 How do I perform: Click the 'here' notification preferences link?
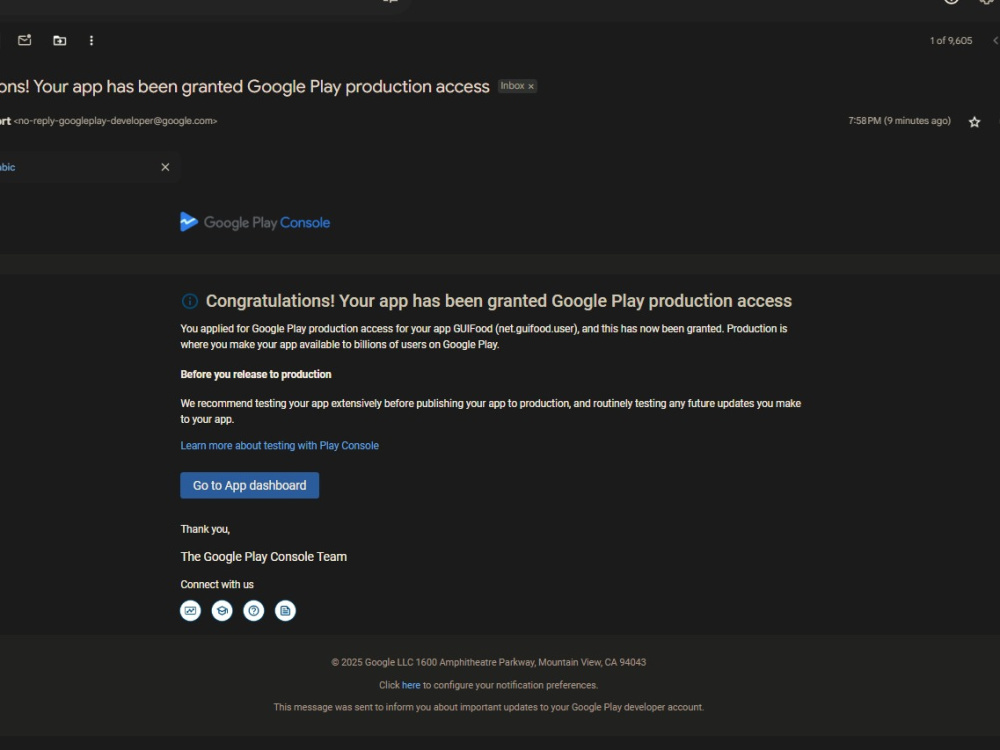click(x=411, y=685)
